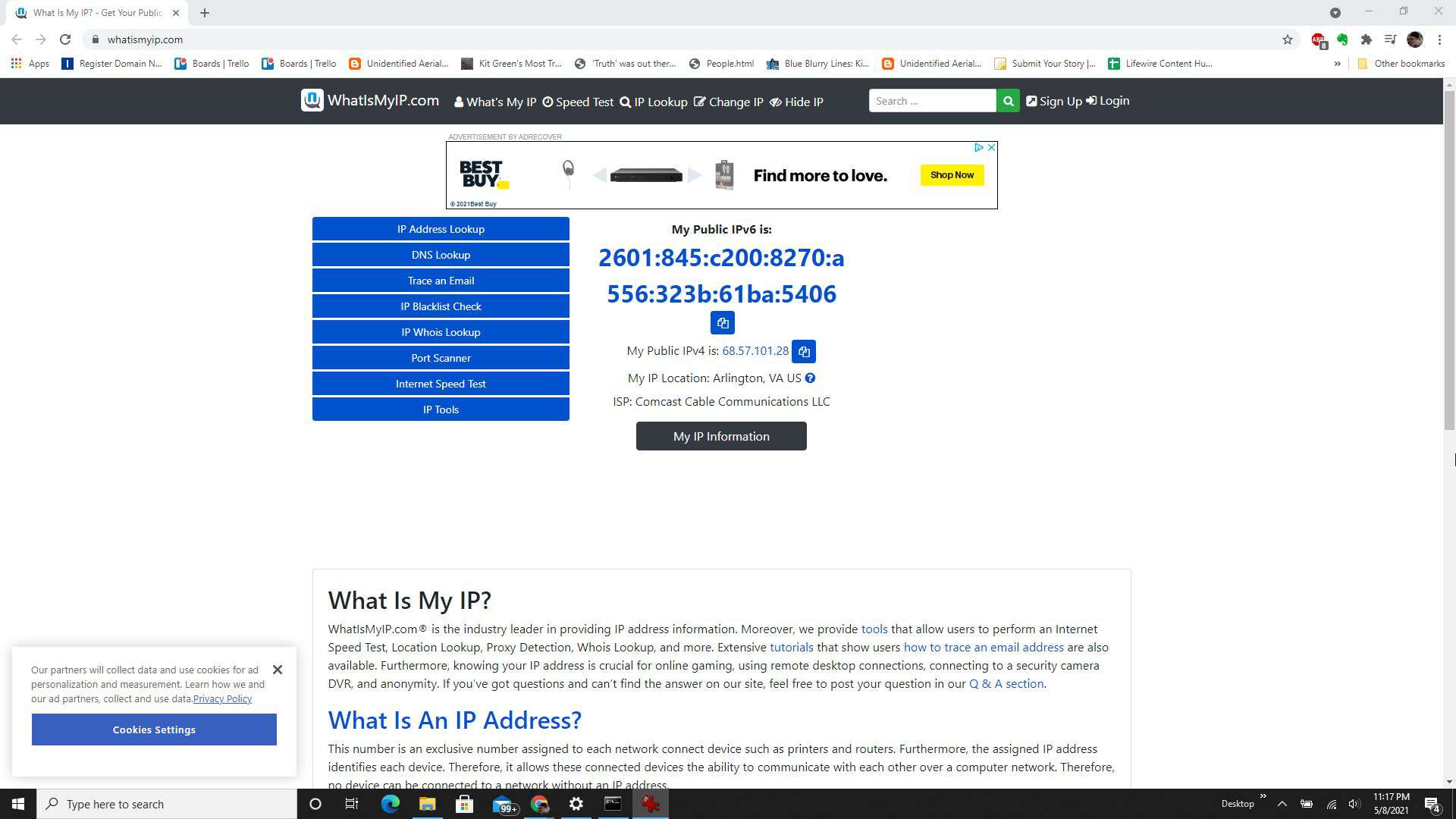Viewport: 1456px width, 819px height.
Task: Click the Cookies Settings toggle
Action: (153, 730)
